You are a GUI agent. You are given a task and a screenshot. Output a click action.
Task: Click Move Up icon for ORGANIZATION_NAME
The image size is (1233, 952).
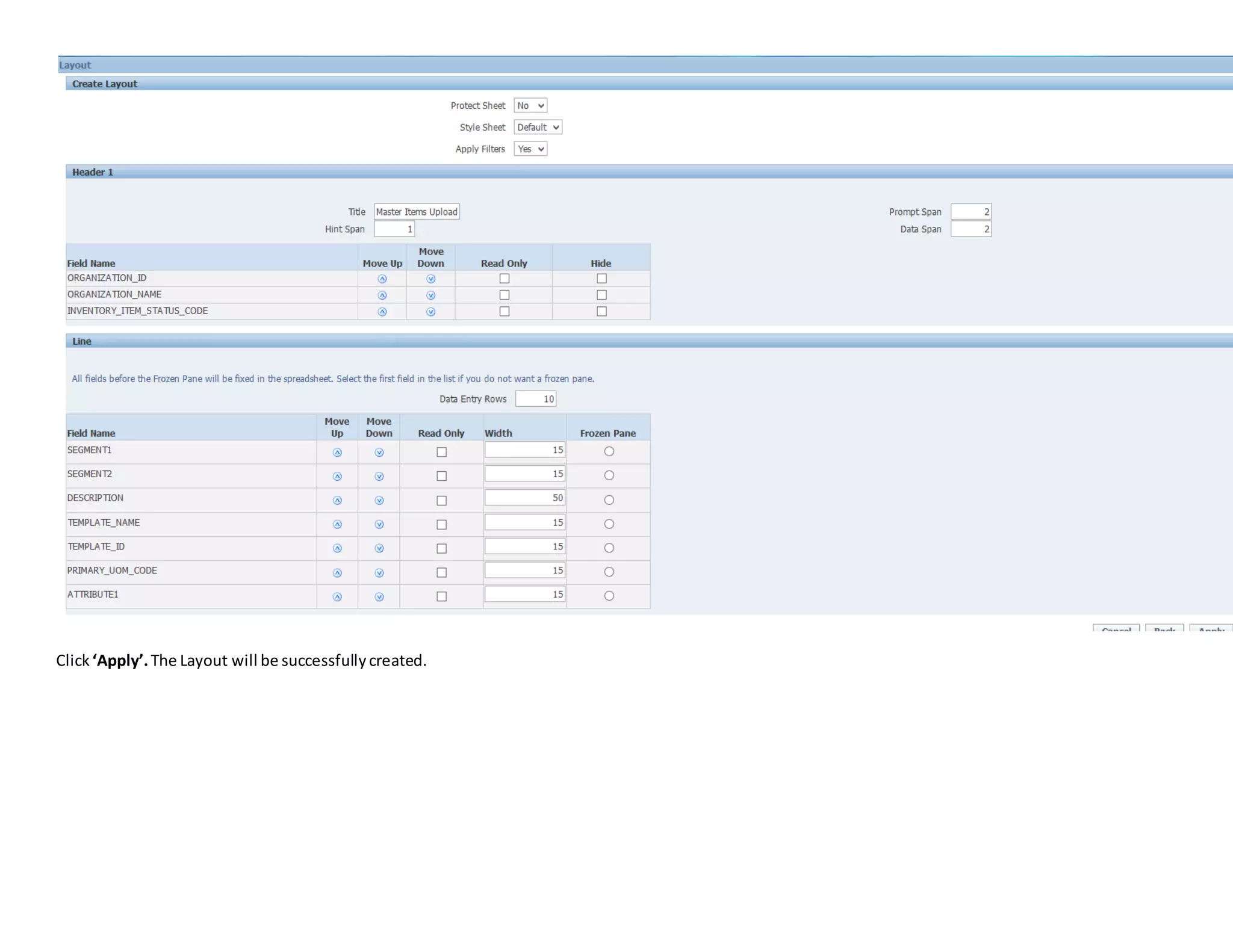click(x=382, y=295)
